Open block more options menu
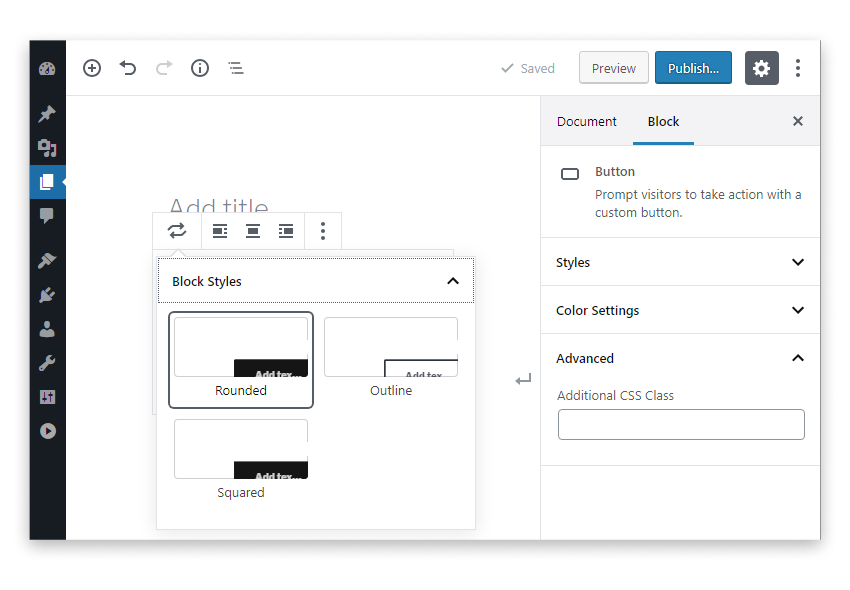Screen dimensions: 850x590 click(x=322, y=231)
